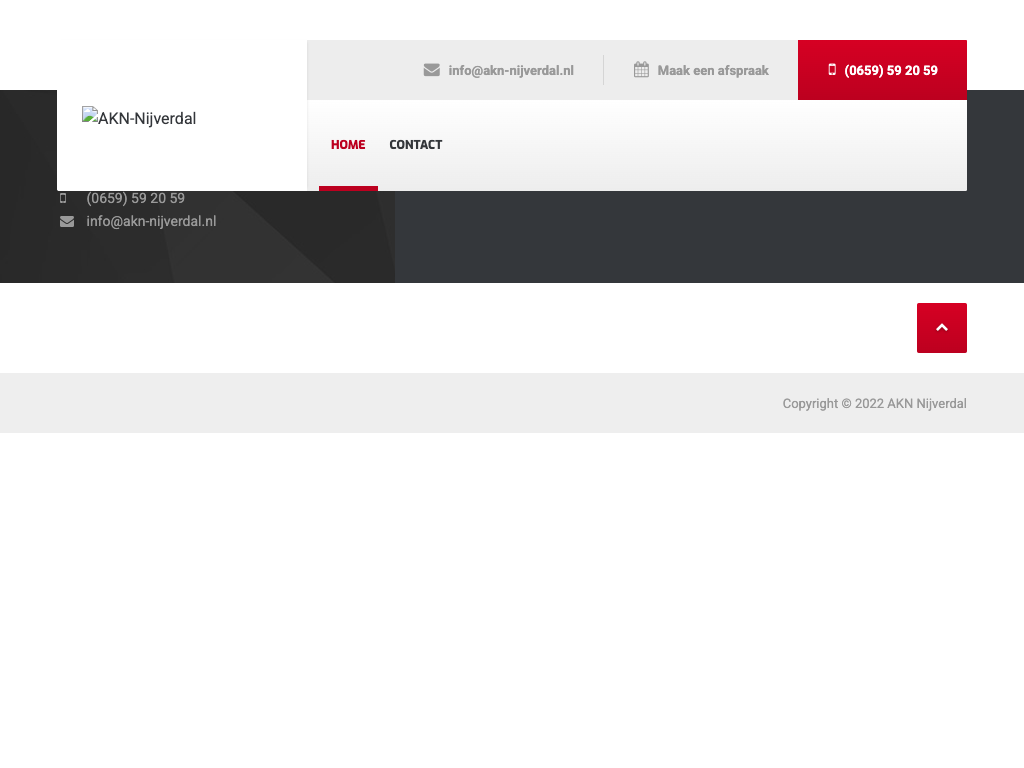Click the AKN-Nijverdal logo text

point(145,119)
